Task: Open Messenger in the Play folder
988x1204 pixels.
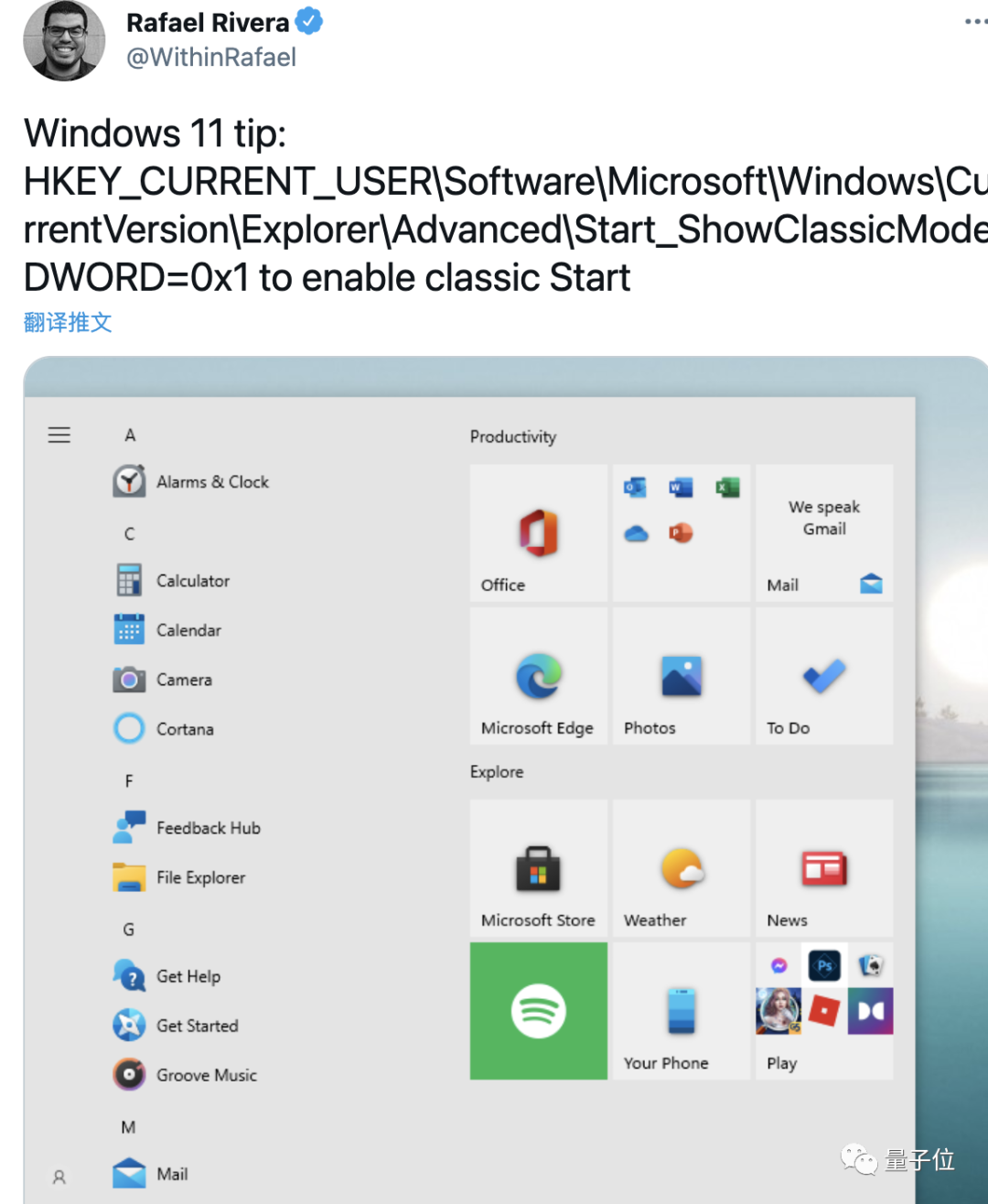Action: click(779, 965)
